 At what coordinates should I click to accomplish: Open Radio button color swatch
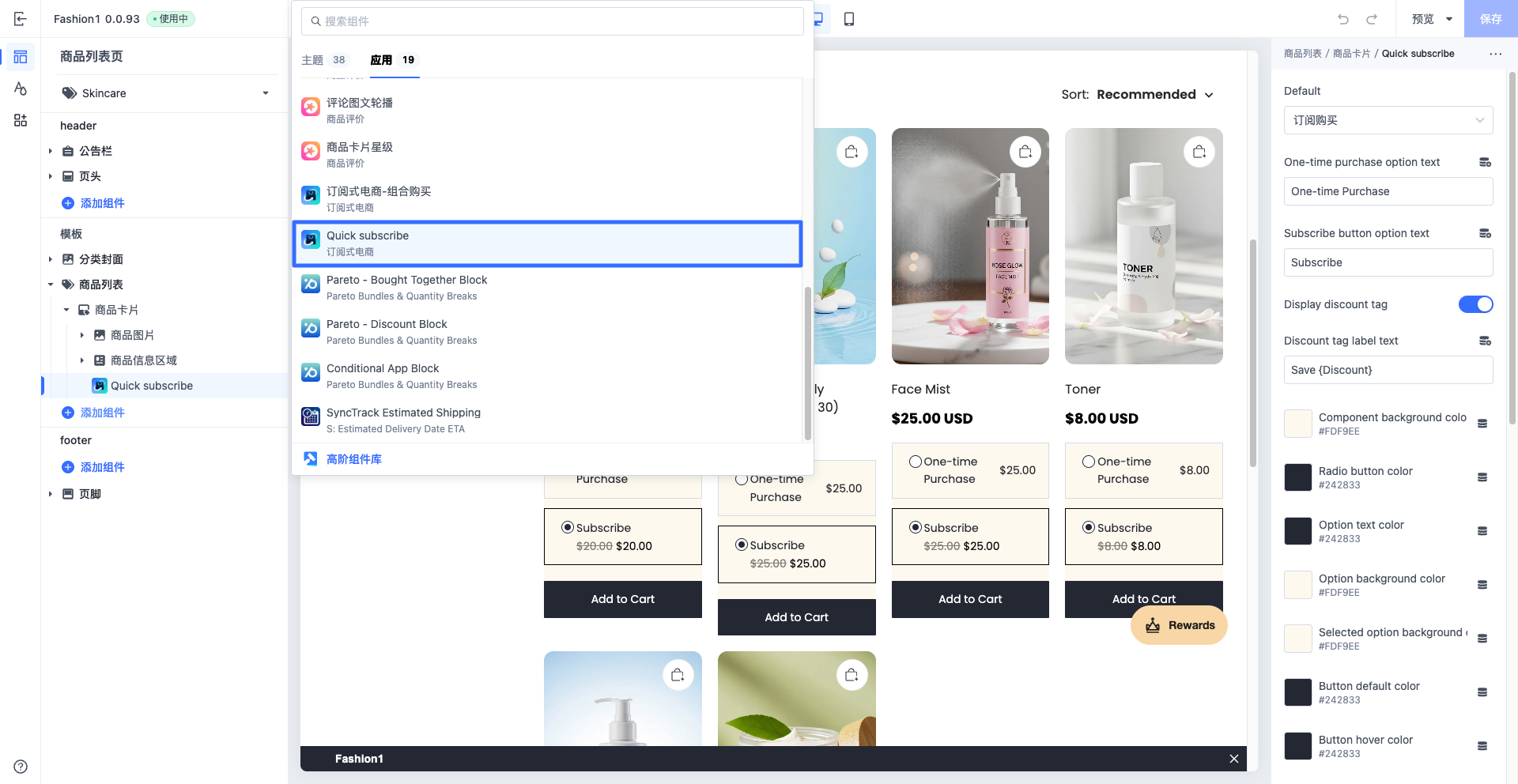[1298, 477]
